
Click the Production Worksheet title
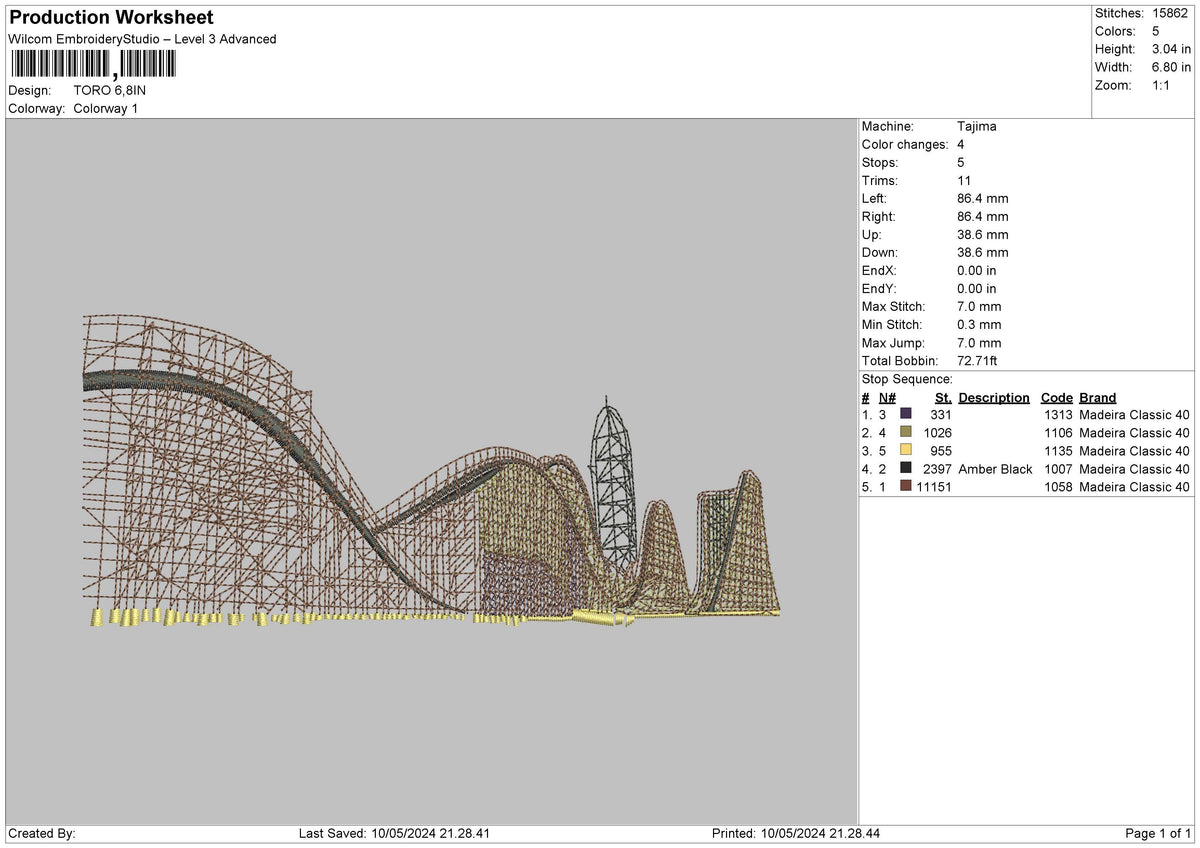(111, 18)
